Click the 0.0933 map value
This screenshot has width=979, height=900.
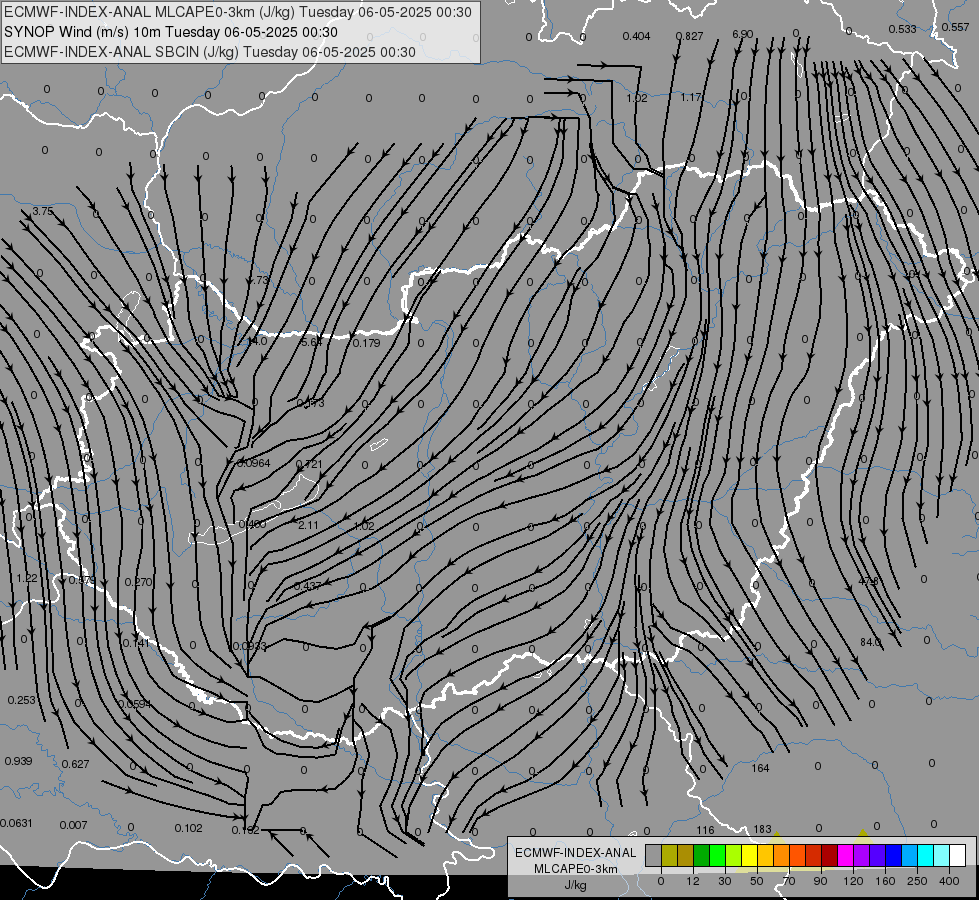point(250,646)
